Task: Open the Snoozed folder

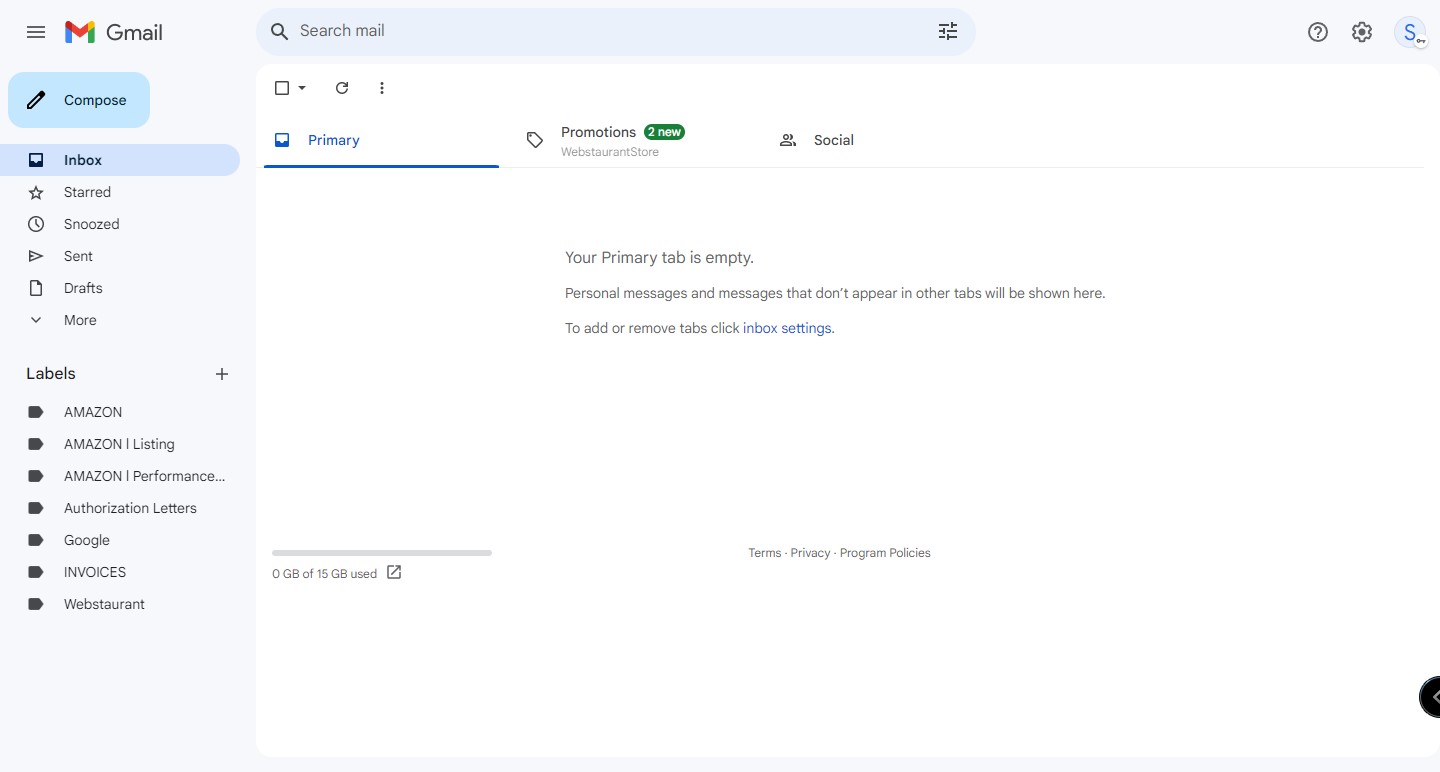Action: [120, 224]
